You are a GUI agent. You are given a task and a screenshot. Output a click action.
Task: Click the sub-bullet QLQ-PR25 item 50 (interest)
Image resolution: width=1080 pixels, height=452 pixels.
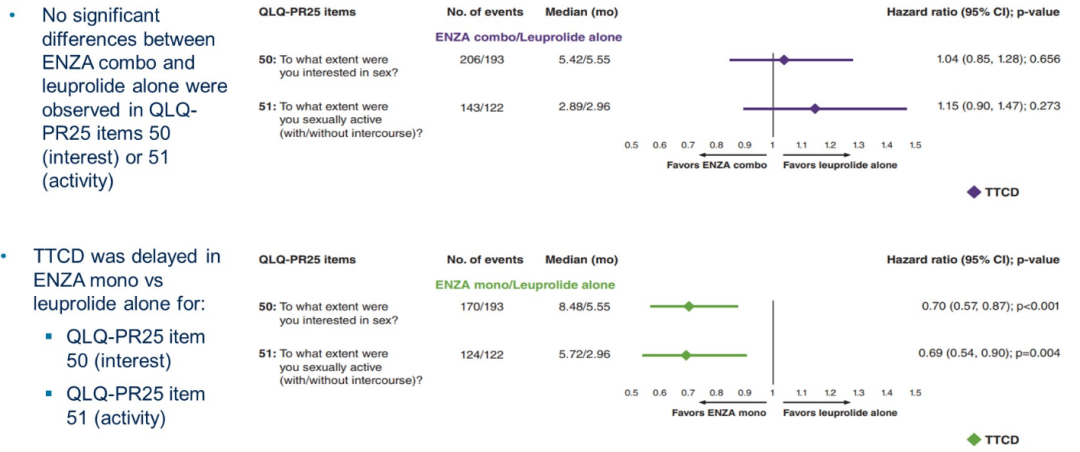[x=135, y=349]
